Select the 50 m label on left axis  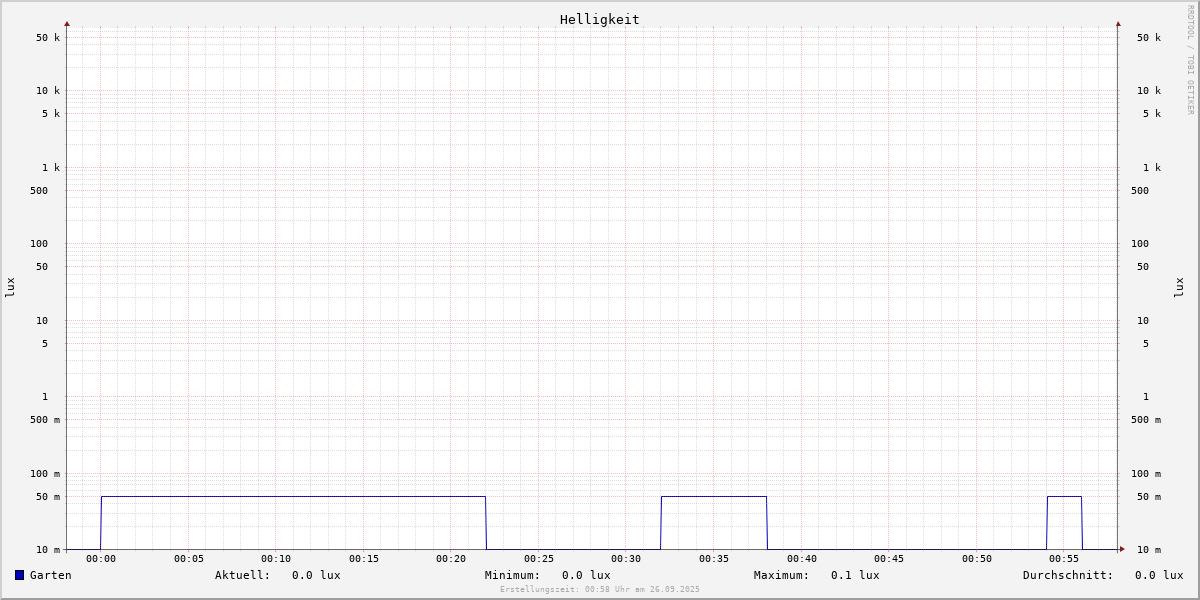[48, 497]
